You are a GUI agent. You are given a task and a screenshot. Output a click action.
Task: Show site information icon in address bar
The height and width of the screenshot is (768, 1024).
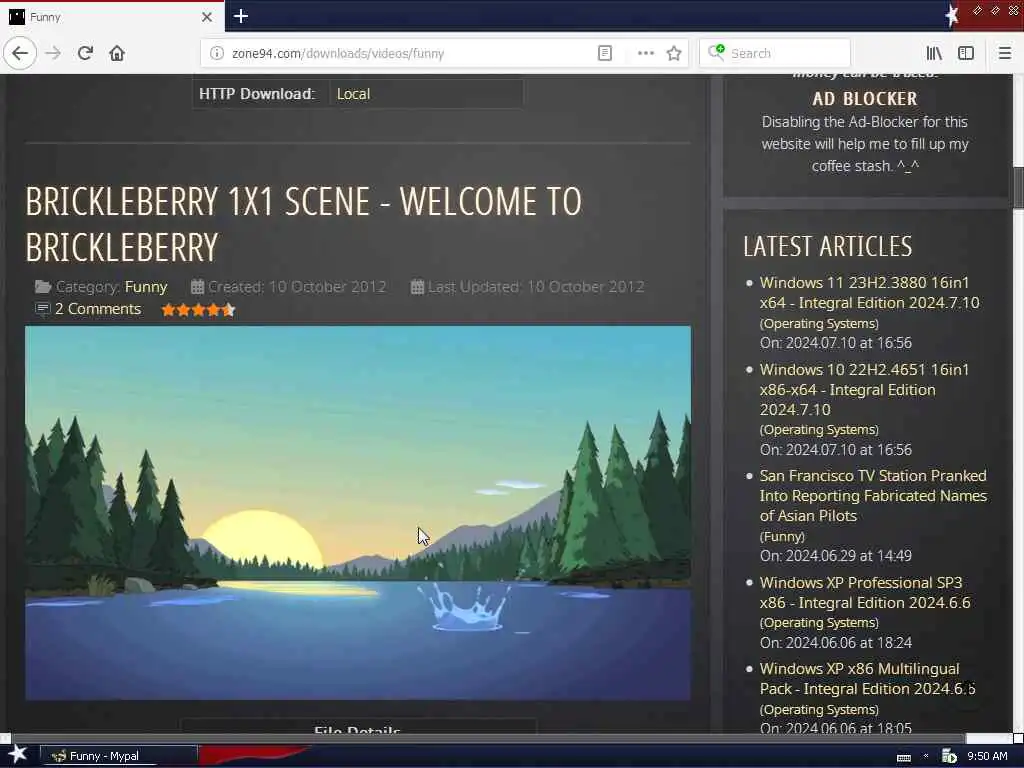(x=217, y=53)
